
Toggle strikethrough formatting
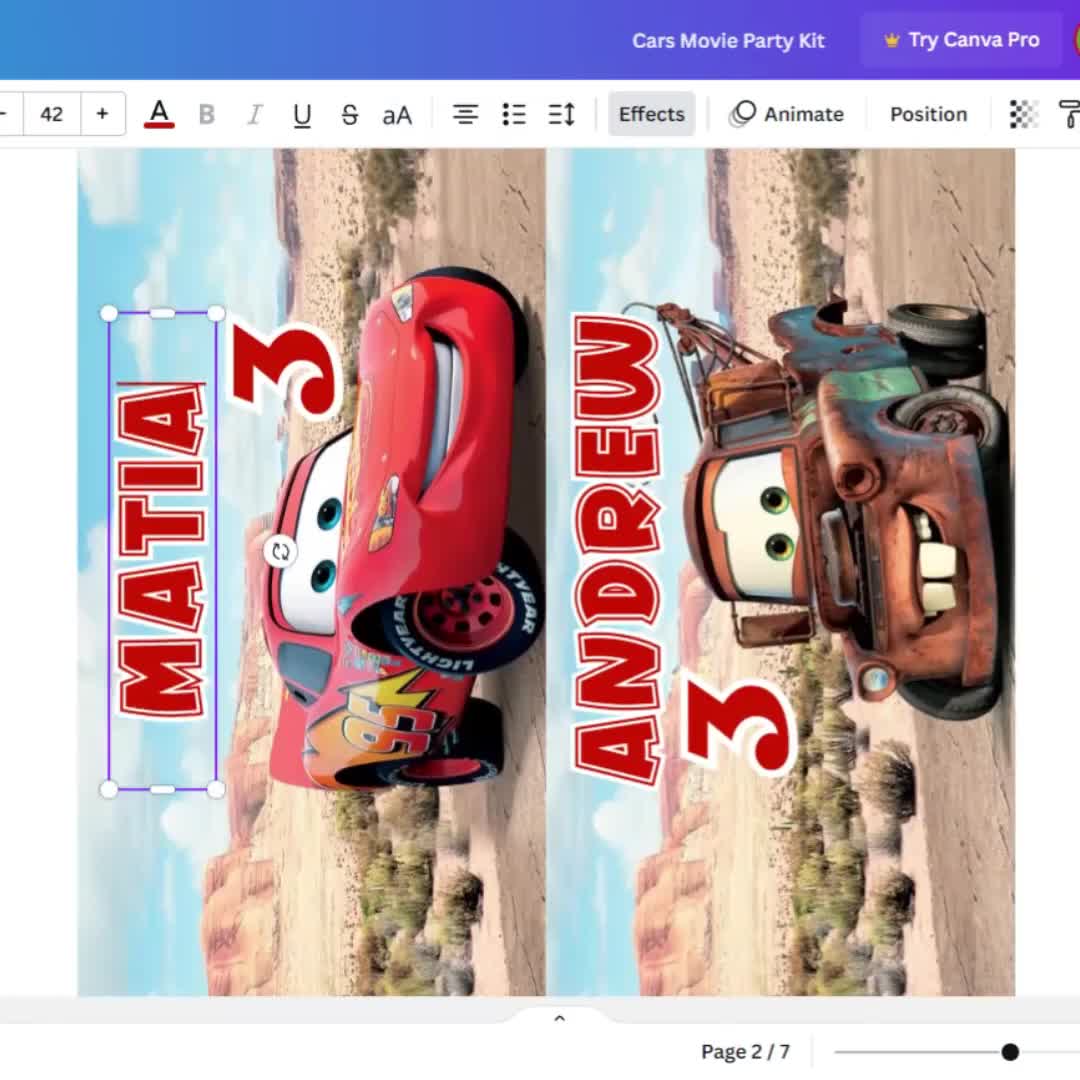[350, 114]
